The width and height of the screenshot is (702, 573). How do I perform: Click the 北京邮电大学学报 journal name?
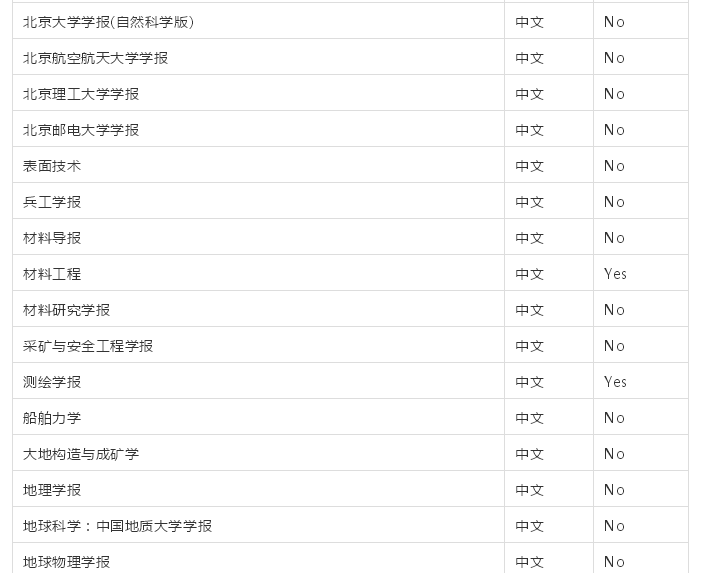pos(81,130)
